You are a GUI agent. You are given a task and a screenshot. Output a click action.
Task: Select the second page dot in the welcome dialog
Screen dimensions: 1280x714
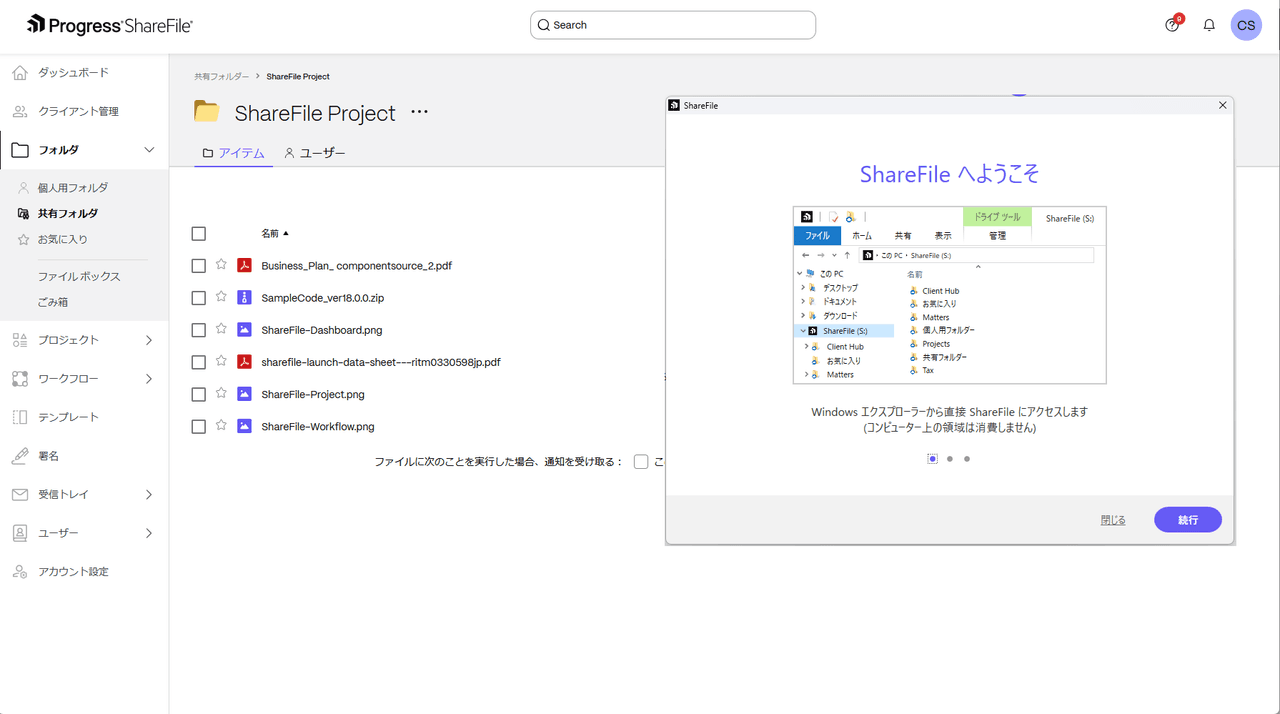[x=950, y=459]
